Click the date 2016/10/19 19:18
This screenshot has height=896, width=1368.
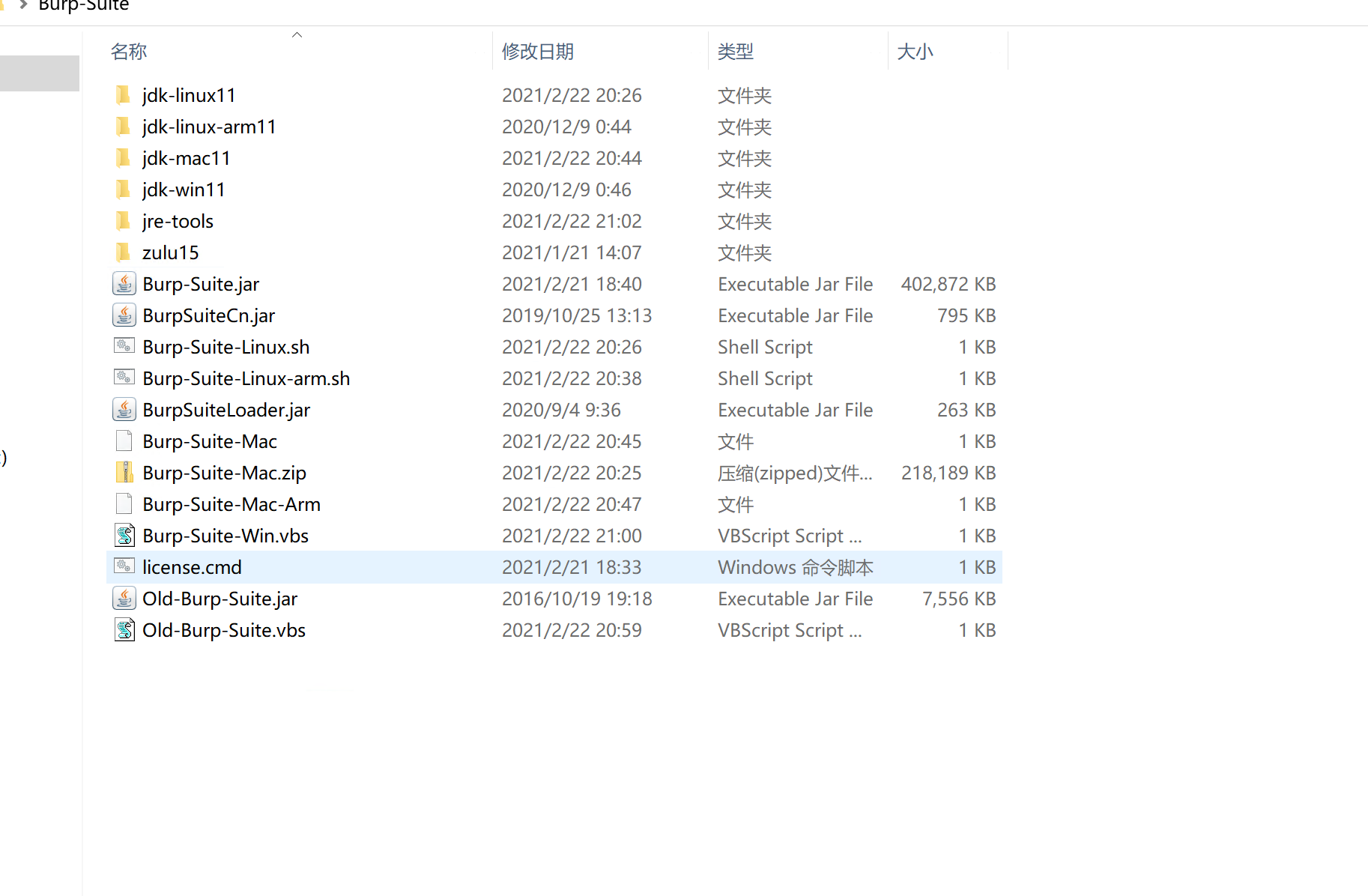577,599
